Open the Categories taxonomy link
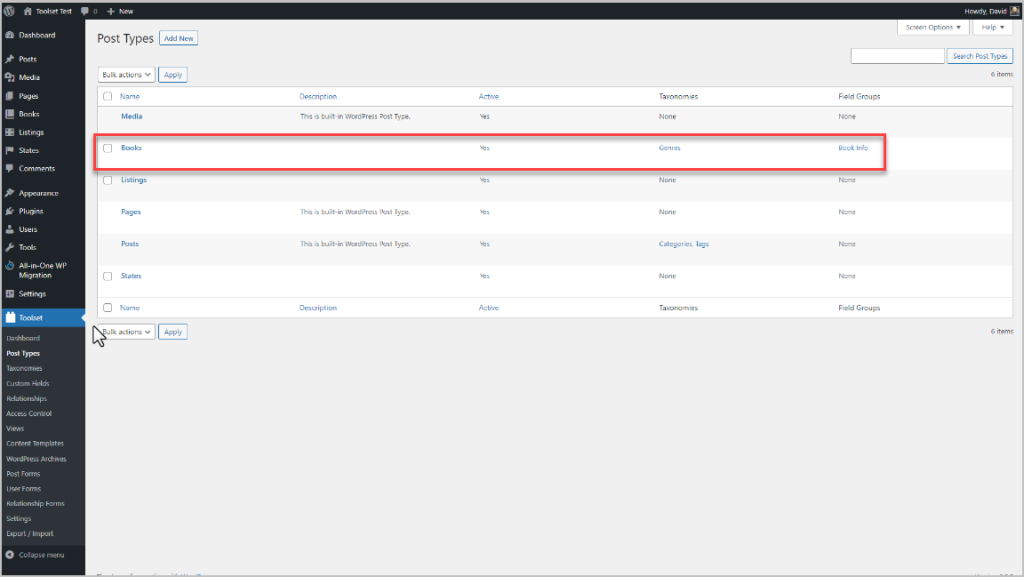The width and height of the screenshot is (1024, 577). (x=675, y=243)
